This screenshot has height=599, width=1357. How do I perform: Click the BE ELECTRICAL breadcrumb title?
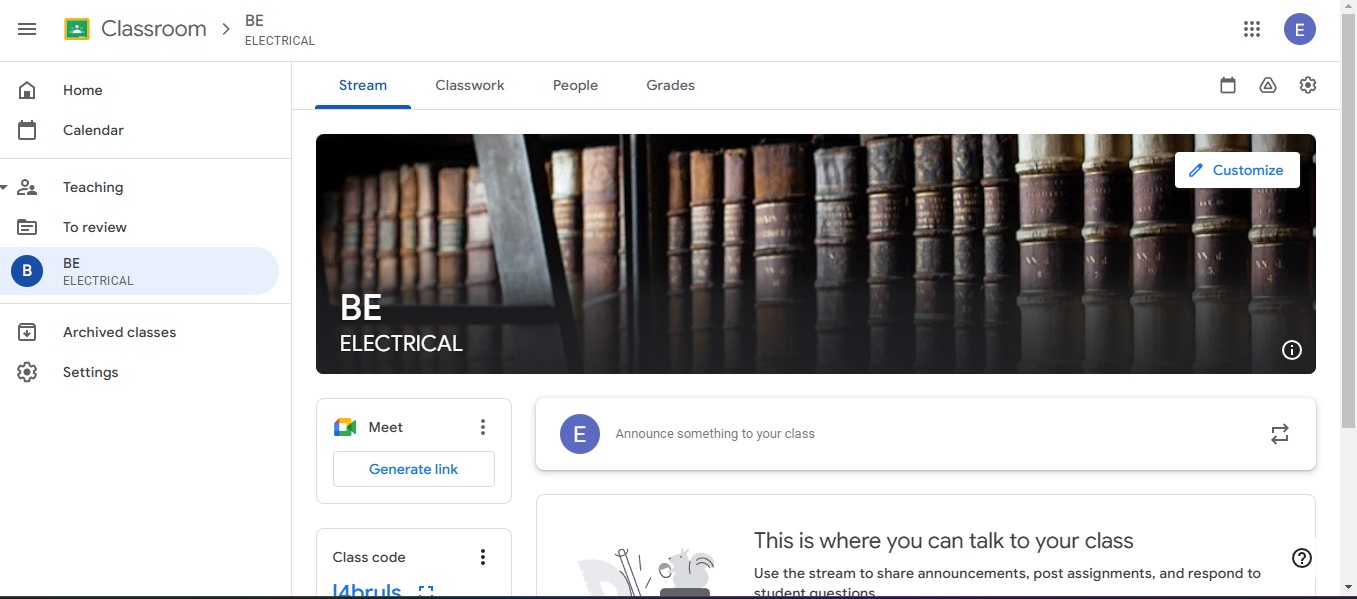point(280,30)
